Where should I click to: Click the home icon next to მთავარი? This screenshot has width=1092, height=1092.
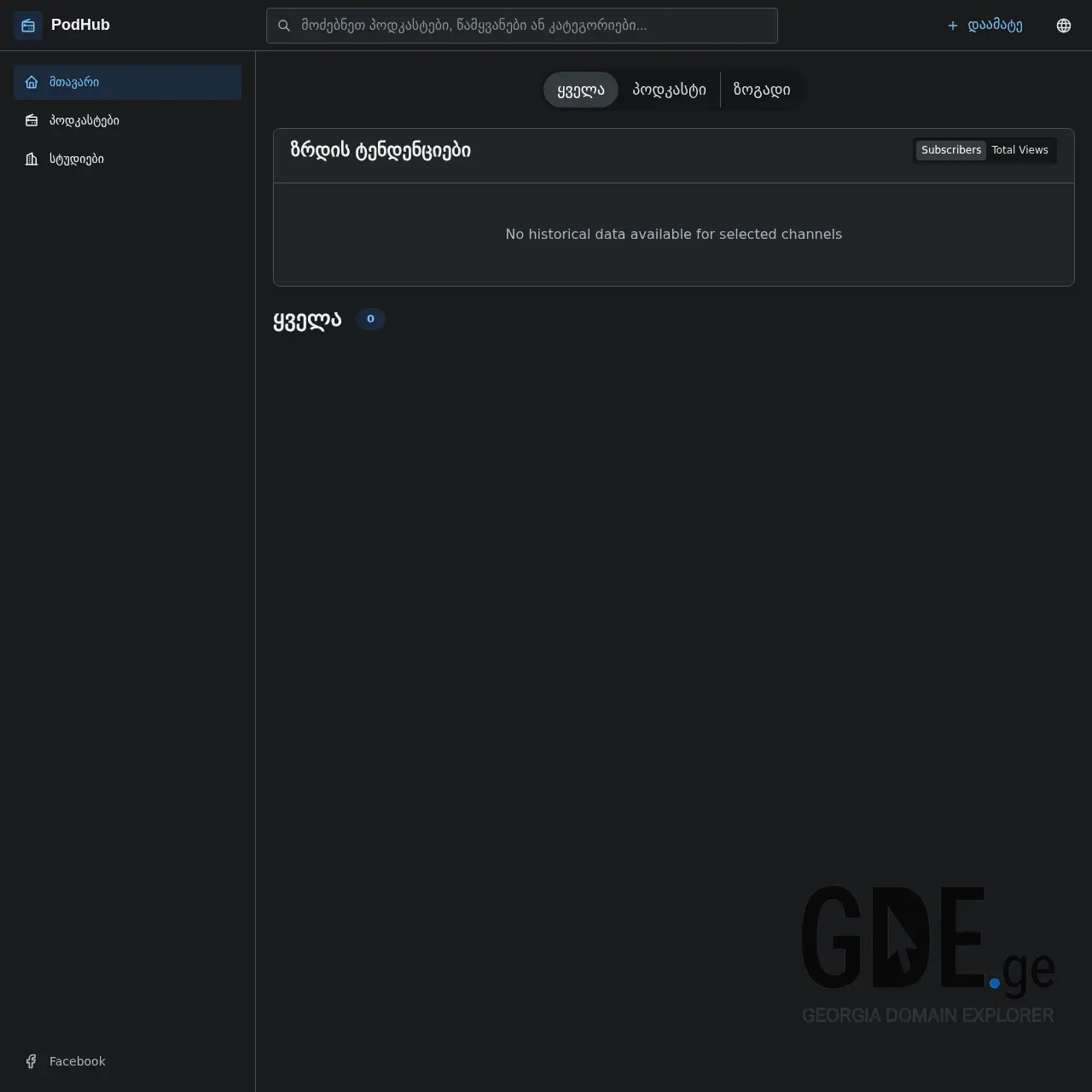pyautogui.click(x=32, y=82)
